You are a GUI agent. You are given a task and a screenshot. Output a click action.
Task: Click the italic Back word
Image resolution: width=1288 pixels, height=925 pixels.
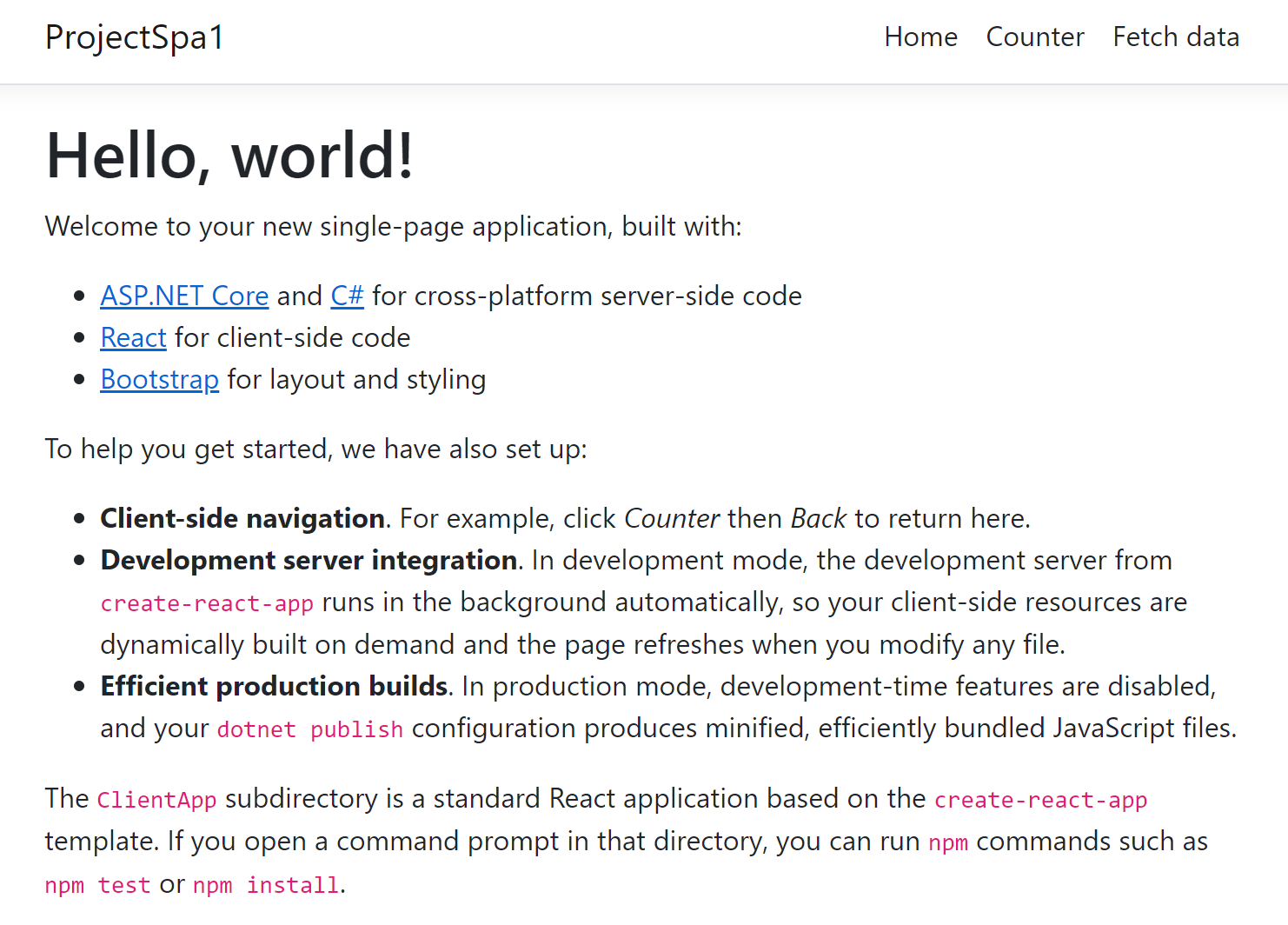[819, 518]
